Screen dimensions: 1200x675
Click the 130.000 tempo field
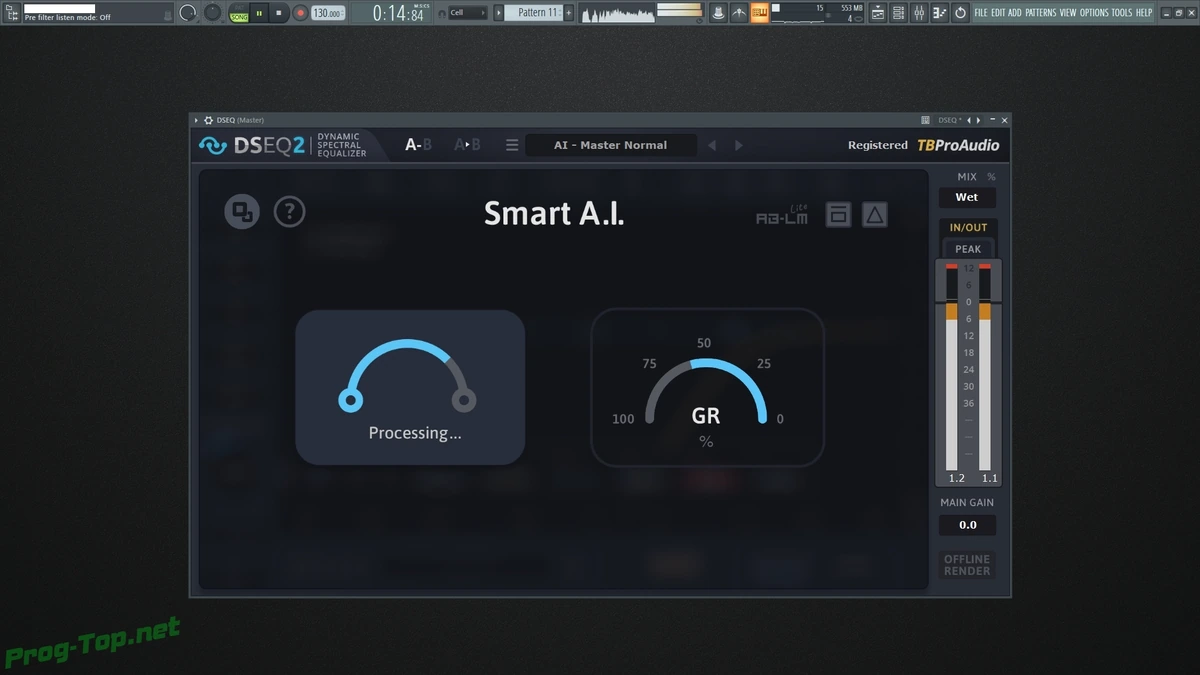(x=327, y=13)
